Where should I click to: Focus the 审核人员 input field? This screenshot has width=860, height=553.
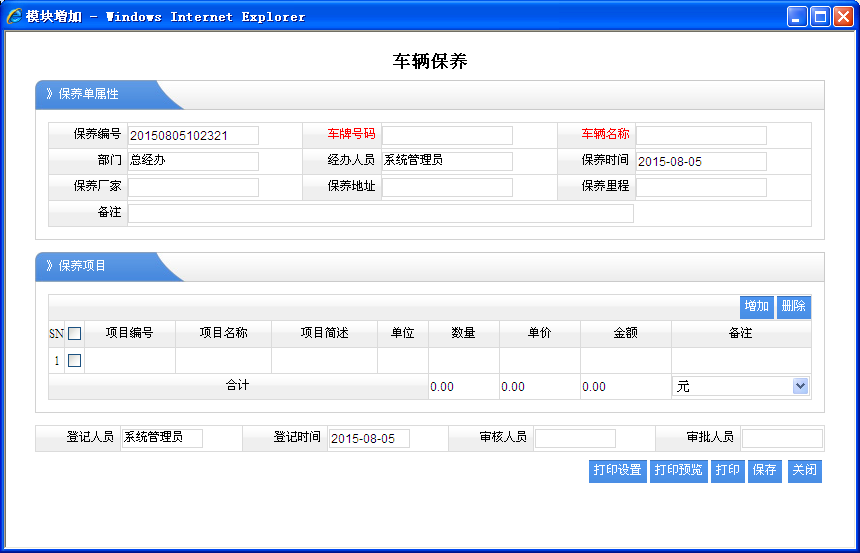tap(575, 438)
